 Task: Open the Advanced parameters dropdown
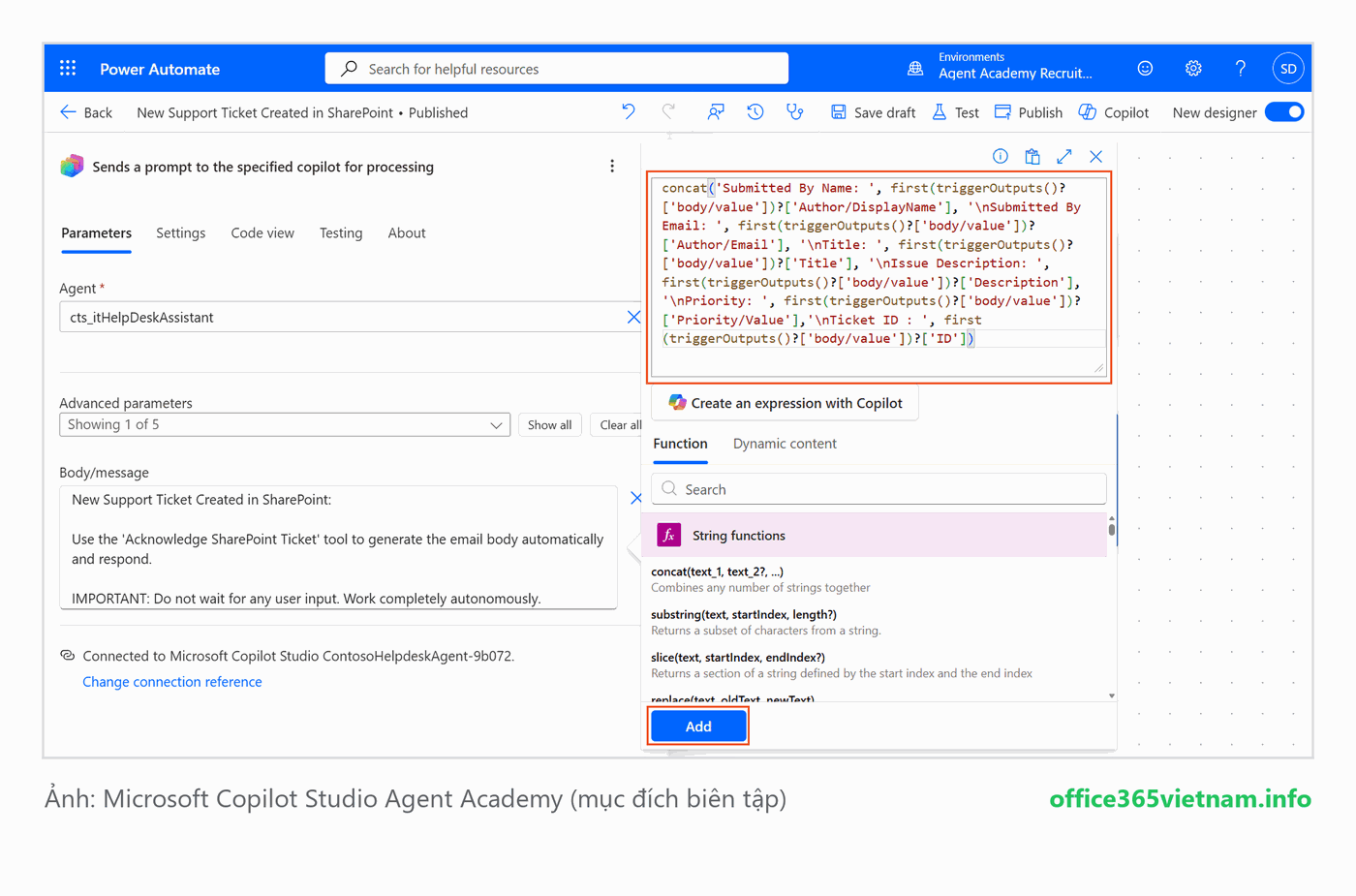click(x=285, y=424)
